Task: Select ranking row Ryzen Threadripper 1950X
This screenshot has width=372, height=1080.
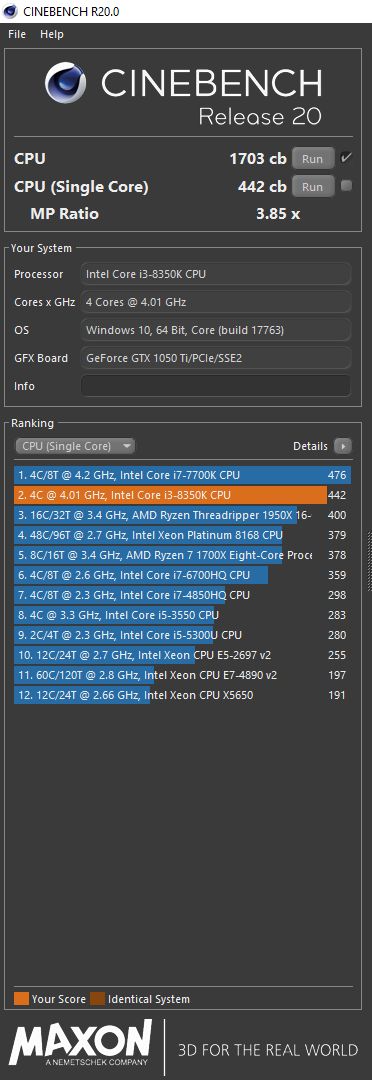Action: (x=183, y=515)
